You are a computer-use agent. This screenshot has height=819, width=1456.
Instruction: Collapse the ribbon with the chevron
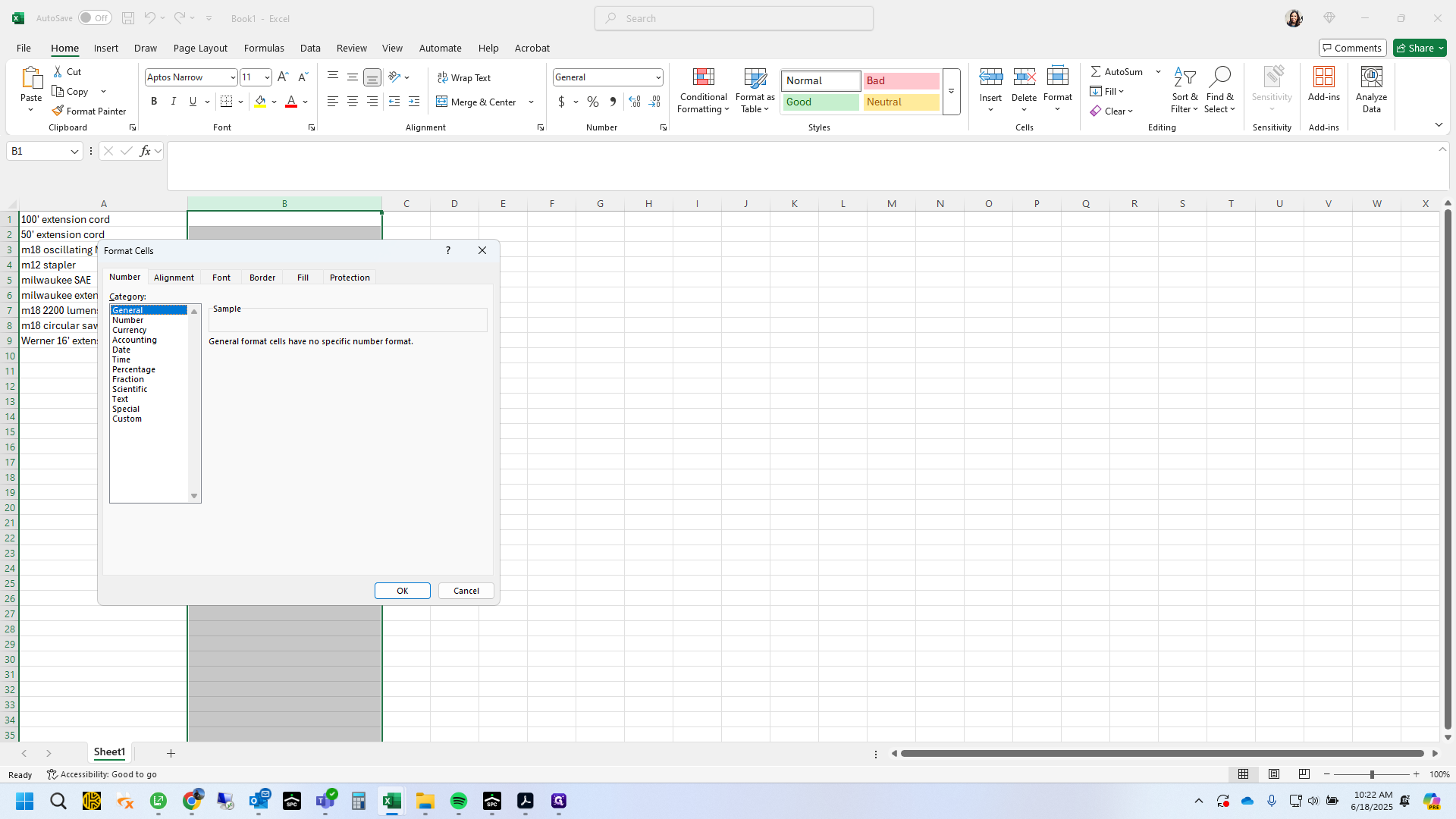[1439, 124]
